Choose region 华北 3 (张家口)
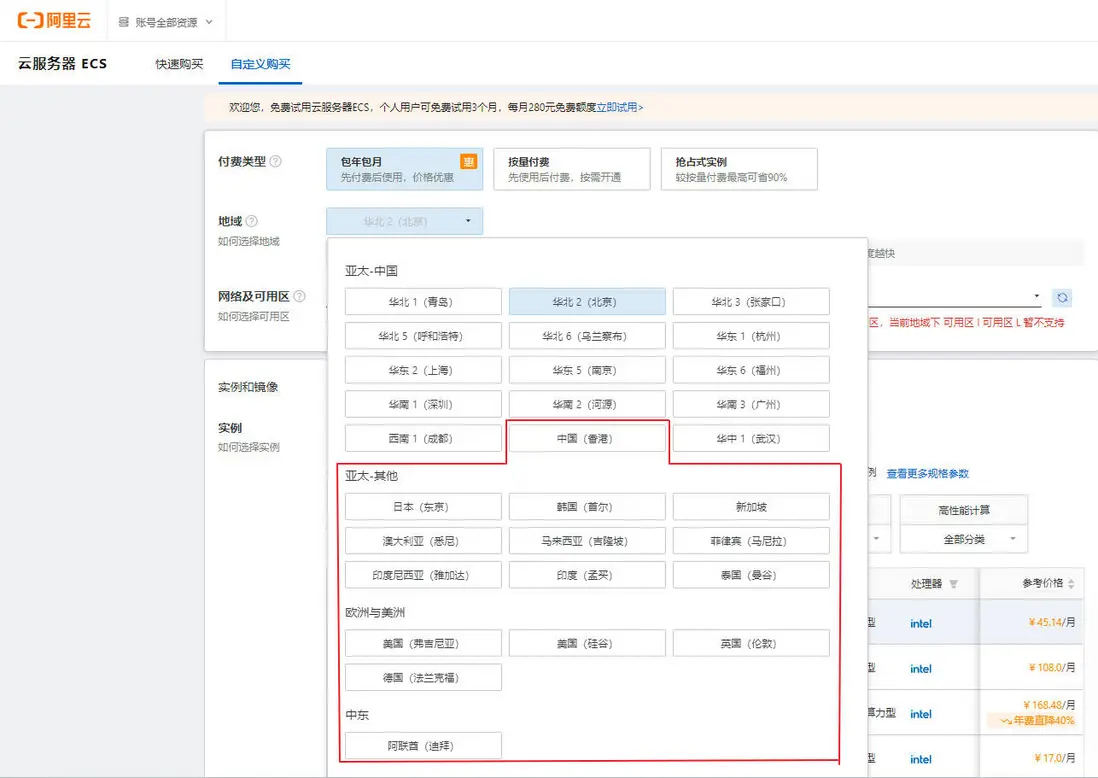The height and width of the screenshot is (778, 1098). [751, 302]
